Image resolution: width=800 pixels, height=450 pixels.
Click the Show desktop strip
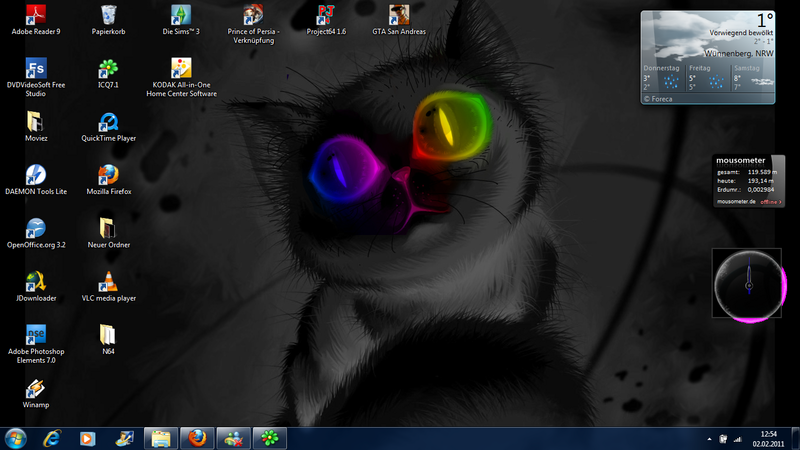[795, 438]
